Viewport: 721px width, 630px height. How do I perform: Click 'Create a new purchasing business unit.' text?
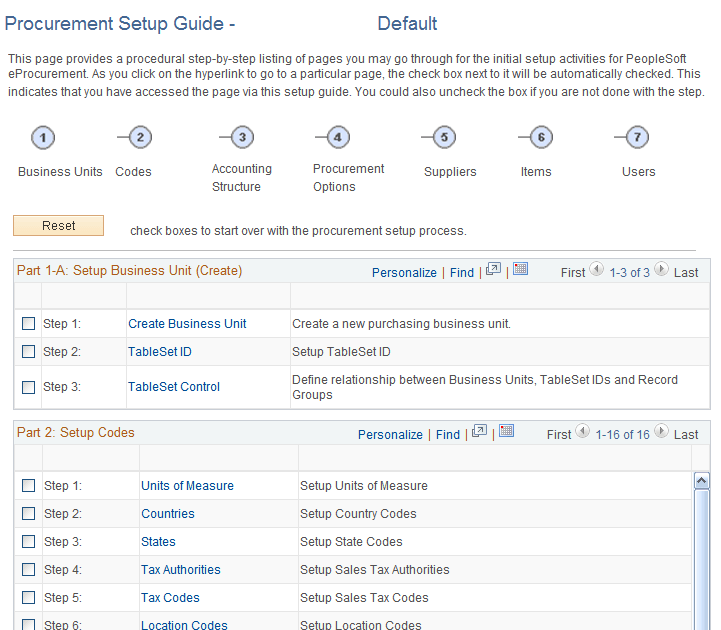(401, 324)
